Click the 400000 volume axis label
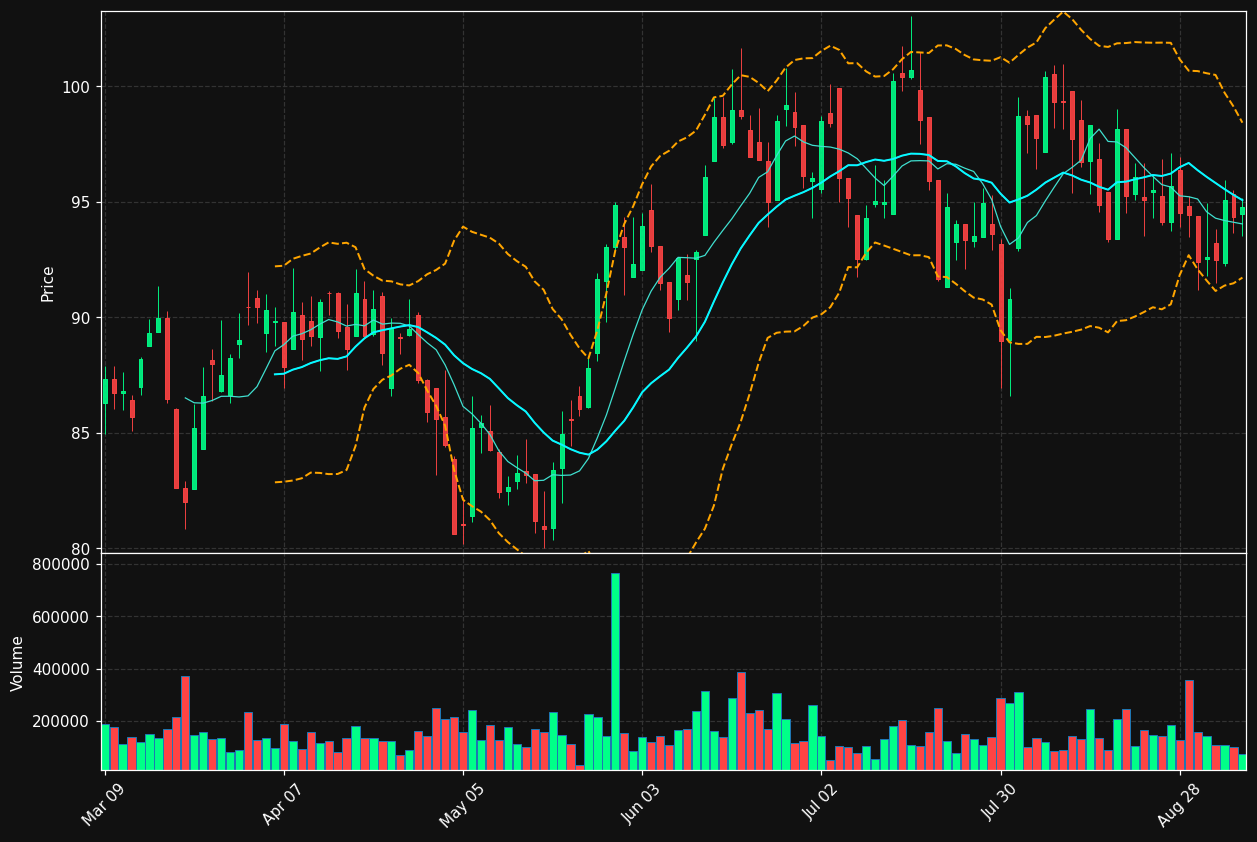1257x842 pixels. [x=62, y=669]
